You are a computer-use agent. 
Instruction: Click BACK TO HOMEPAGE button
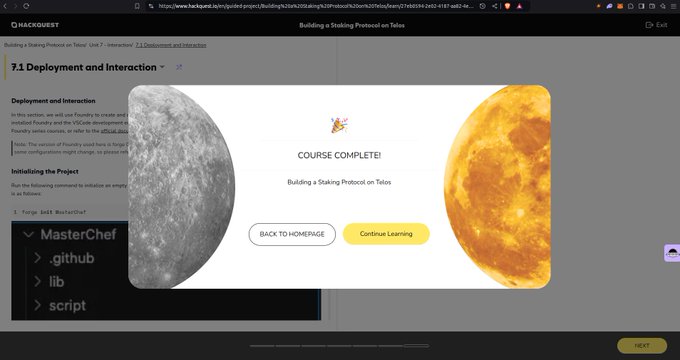point(292,234)
